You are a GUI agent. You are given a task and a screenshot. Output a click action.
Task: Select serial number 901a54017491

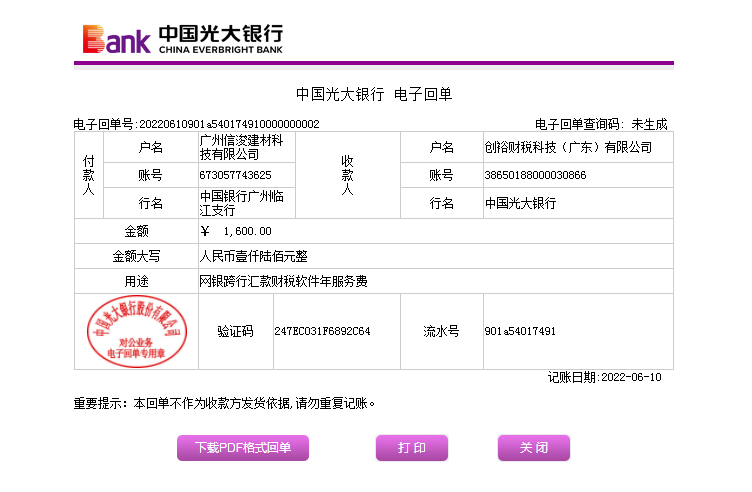[520, 331]
